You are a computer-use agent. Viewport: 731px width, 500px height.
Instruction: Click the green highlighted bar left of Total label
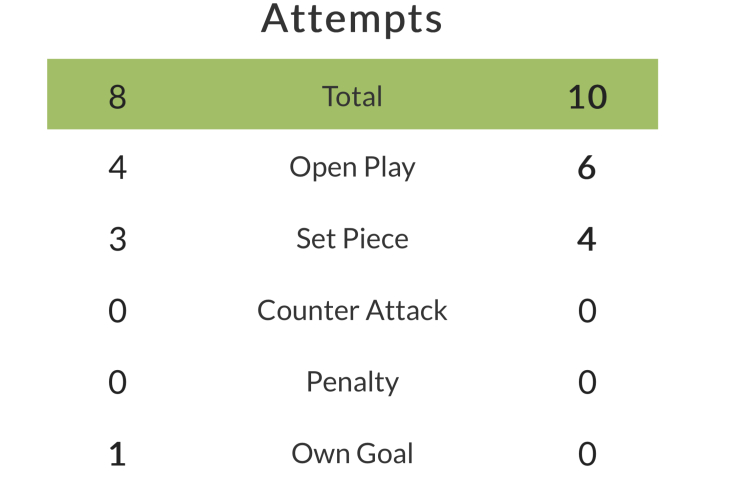[x=220, y=96]
